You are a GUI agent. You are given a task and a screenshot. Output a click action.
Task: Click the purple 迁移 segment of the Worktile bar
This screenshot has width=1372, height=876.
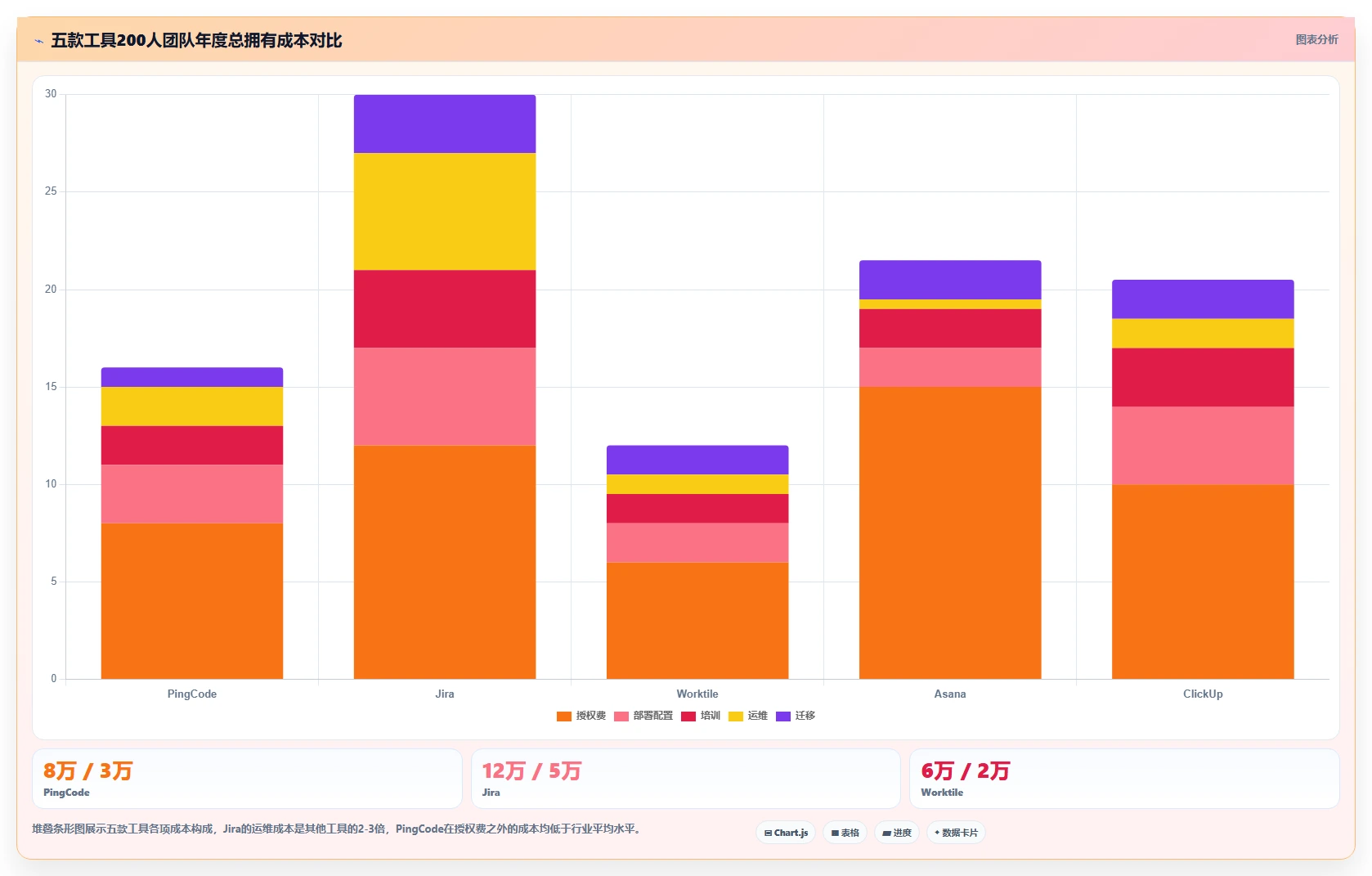pyautogui.click(x=697, y=460)
